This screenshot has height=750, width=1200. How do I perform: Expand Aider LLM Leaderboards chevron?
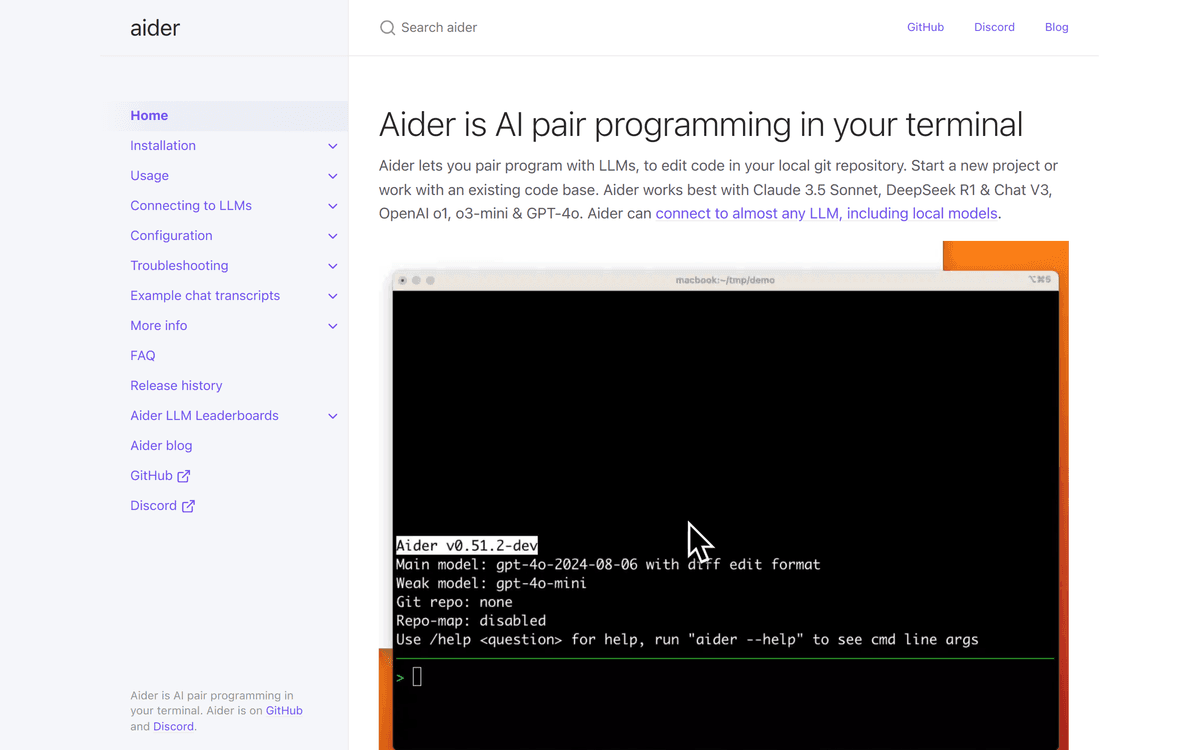(x=333, y=416)
